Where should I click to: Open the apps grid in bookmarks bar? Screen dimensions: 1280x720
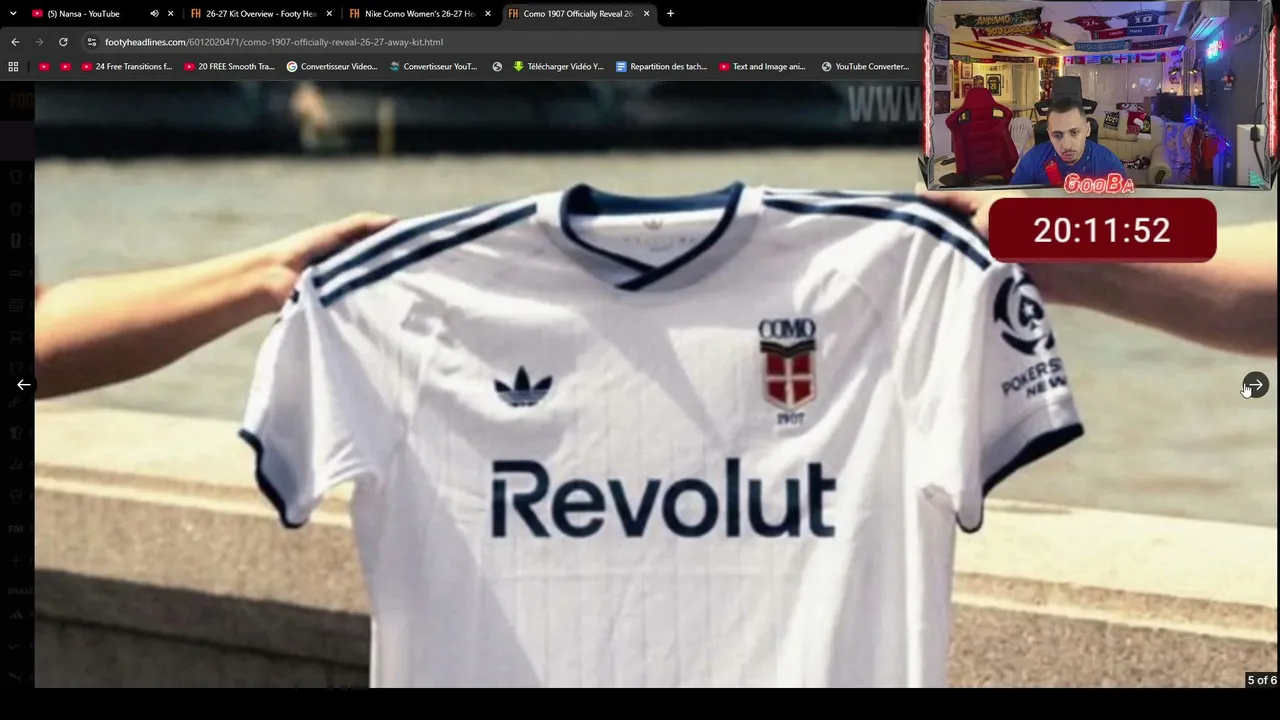[x=13, y=67]
